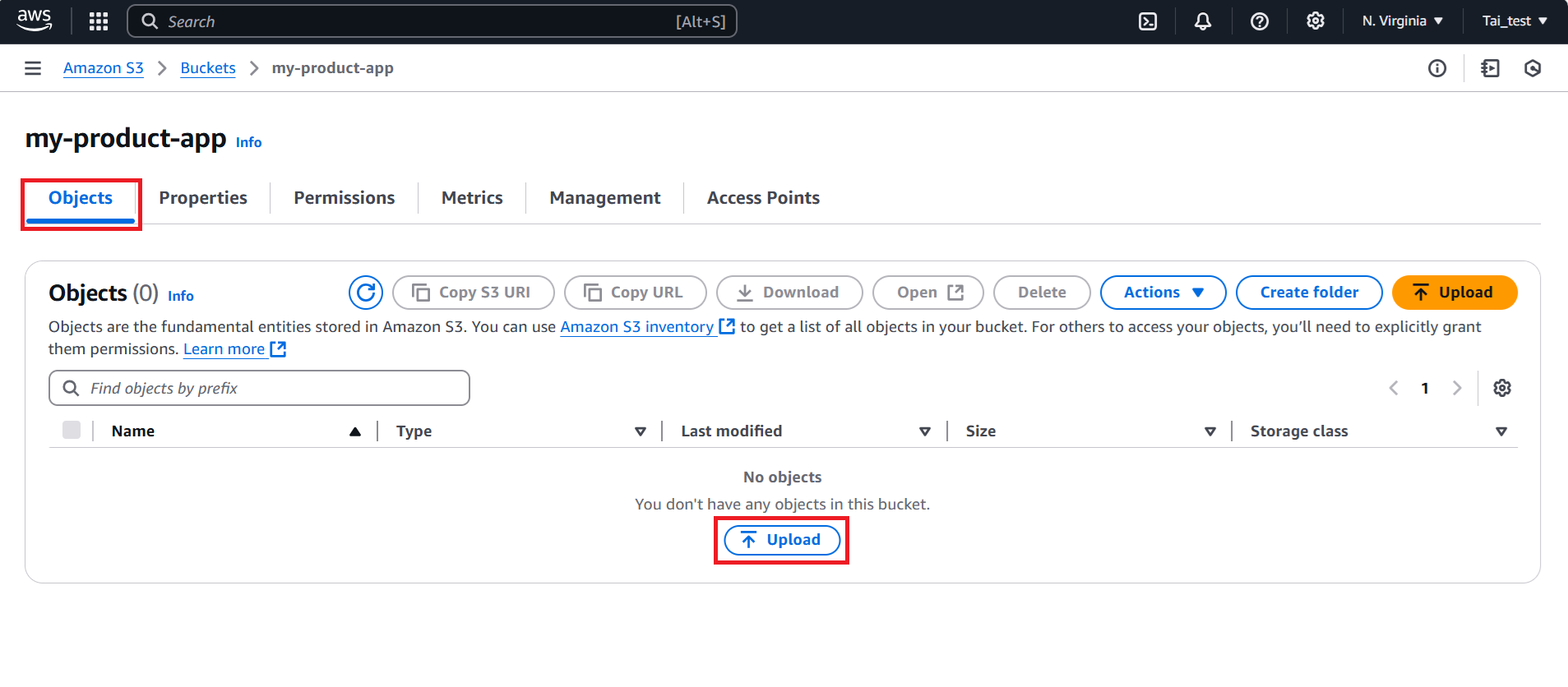Screen dimensions: 1568x687
Task: Click the search magnifier in prefix field
Action: coord(71,388)
